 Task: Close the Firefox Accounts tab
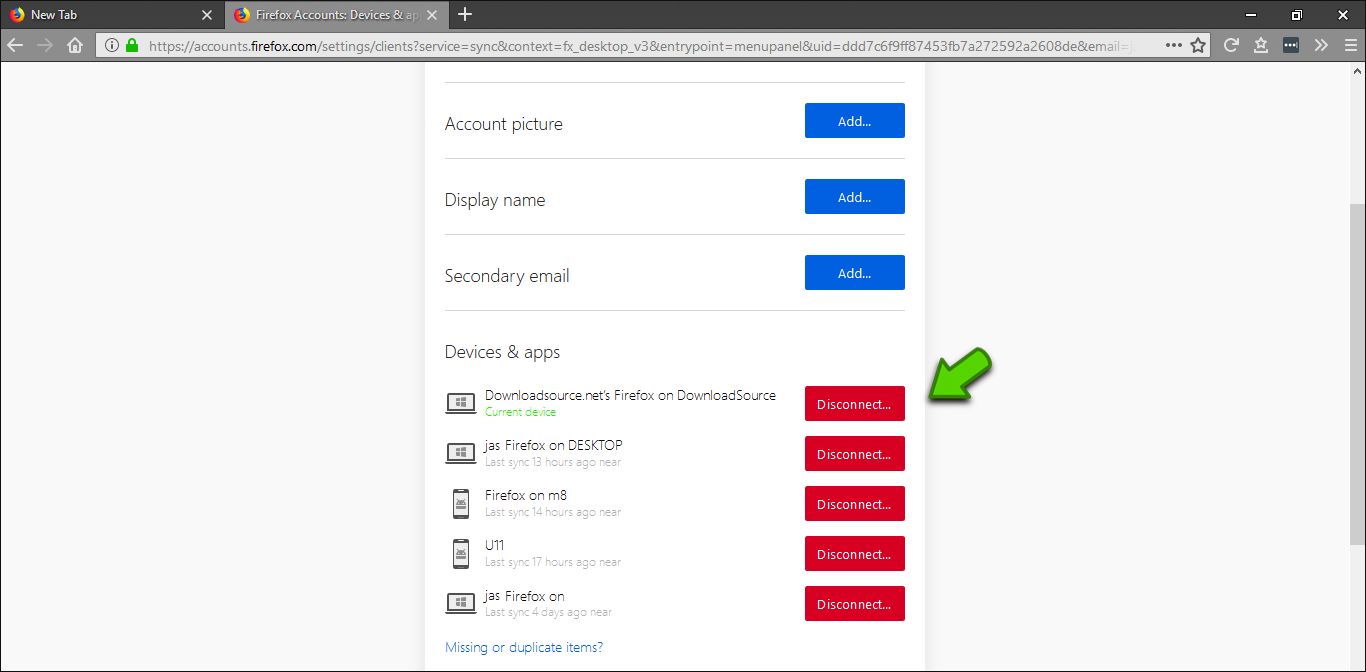click(x=433, y=15)
